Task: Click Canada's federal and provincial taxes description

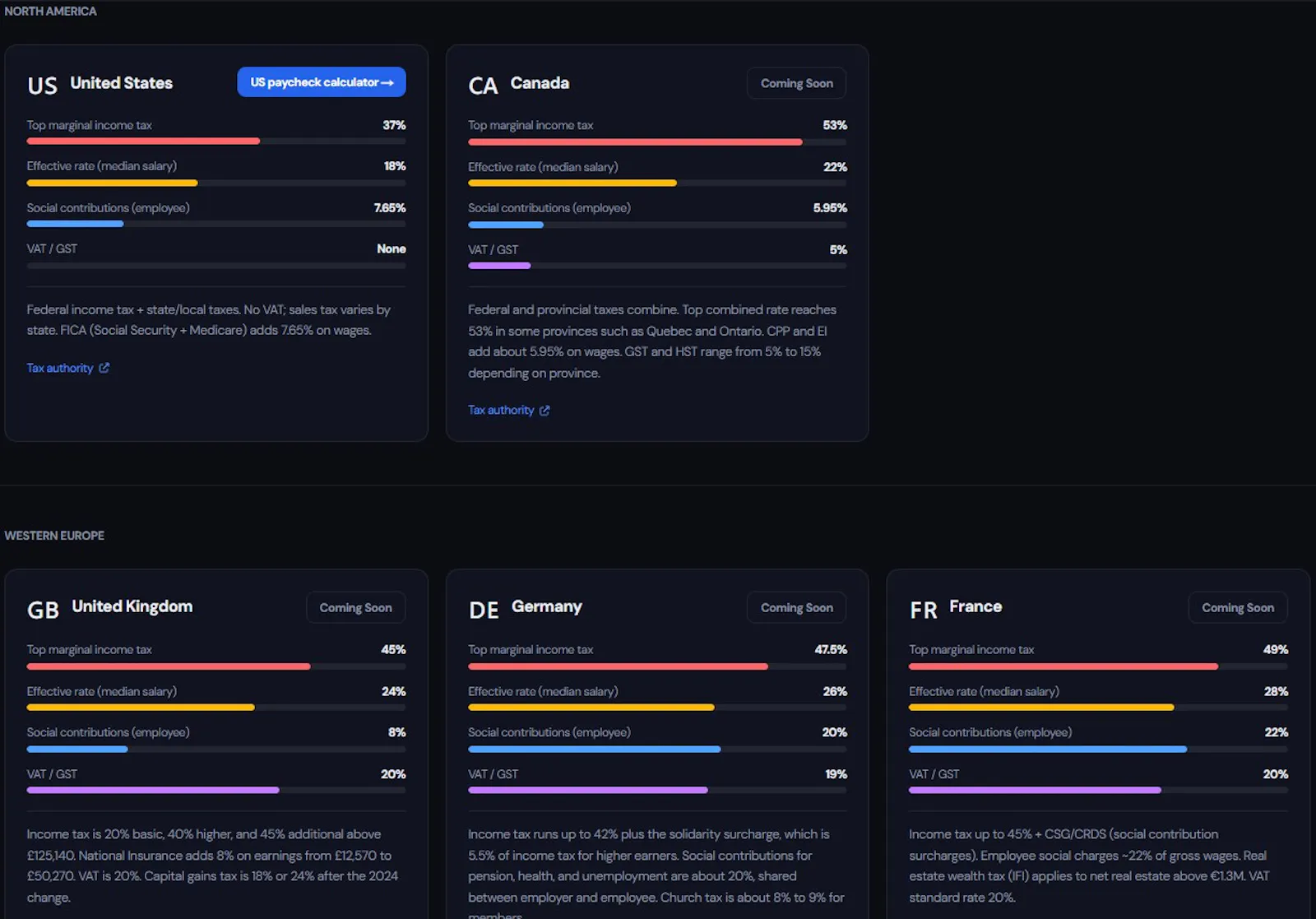Action: pyautogui.click(x=652, y=341)
